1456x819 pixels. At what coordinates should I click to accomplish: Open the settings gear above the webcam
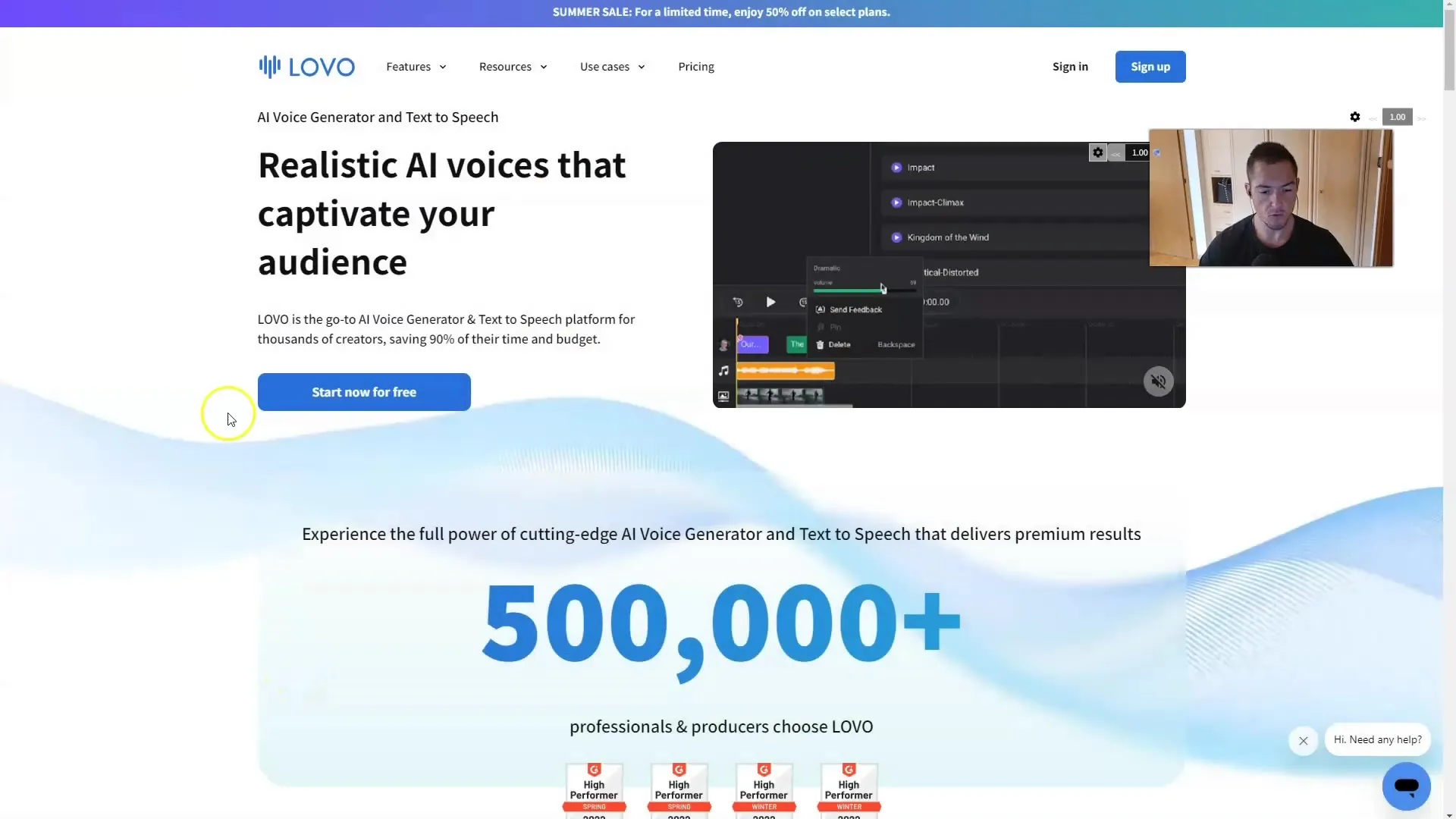pyautogui.click(x=1354, y=117)
